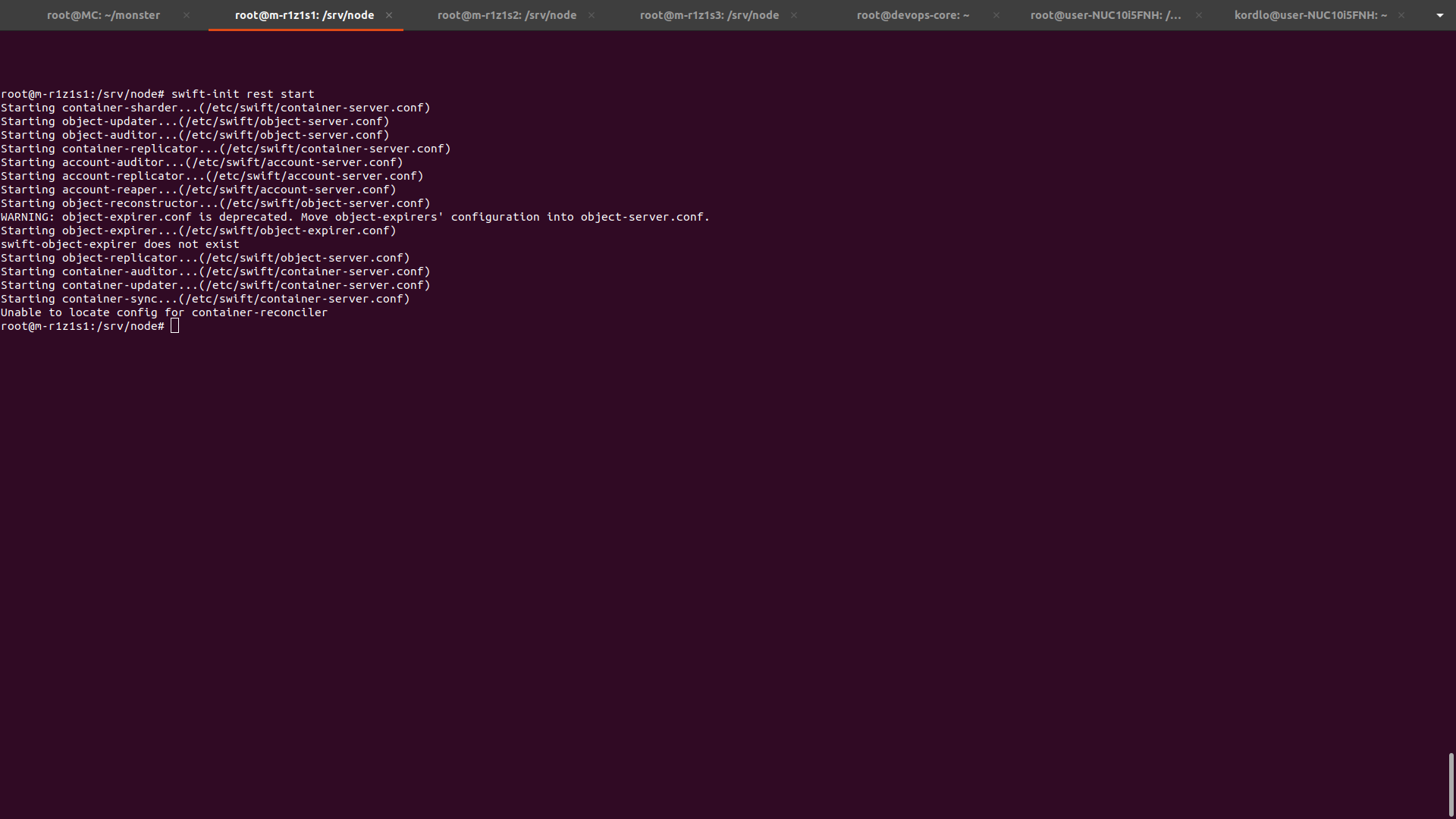Click the terminal vertical scrollbar thumb

pyautogui.click(x=1451, y=784)
